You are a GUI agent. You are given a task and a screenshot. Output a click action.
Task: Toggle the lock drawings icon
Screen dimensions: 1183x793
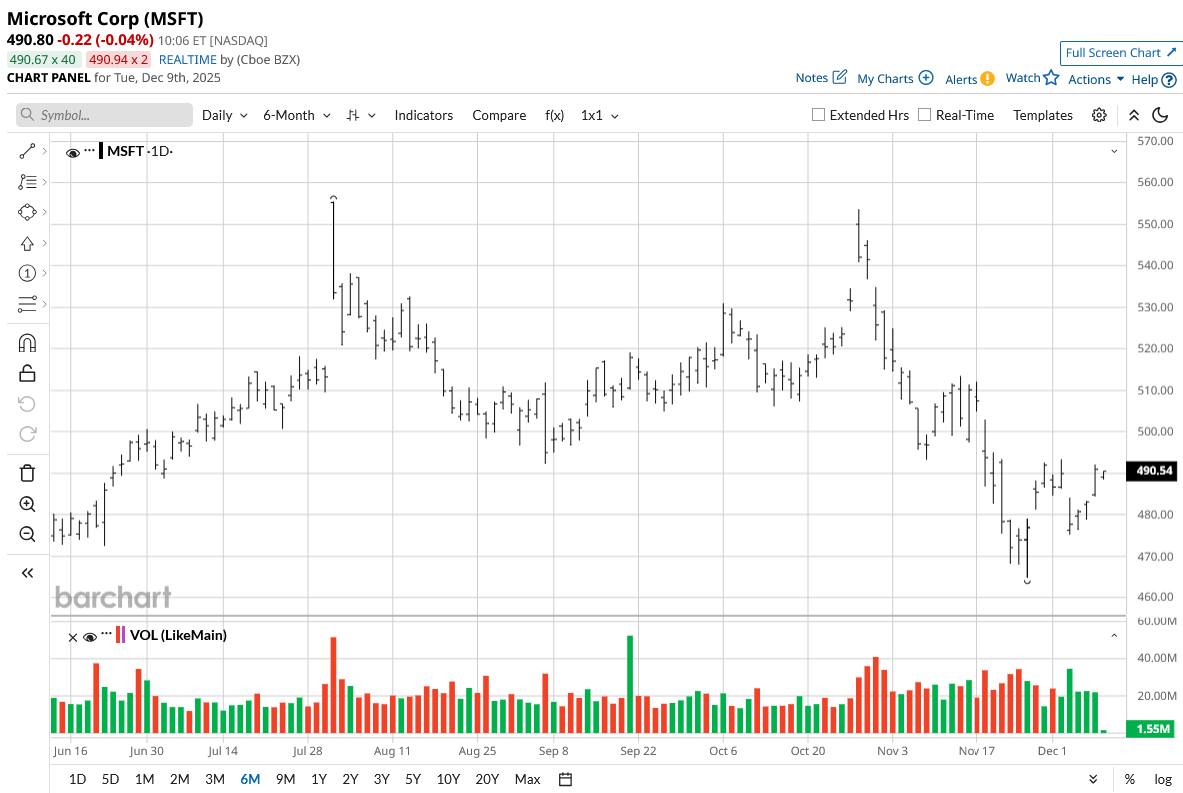[x=27, y=373]
